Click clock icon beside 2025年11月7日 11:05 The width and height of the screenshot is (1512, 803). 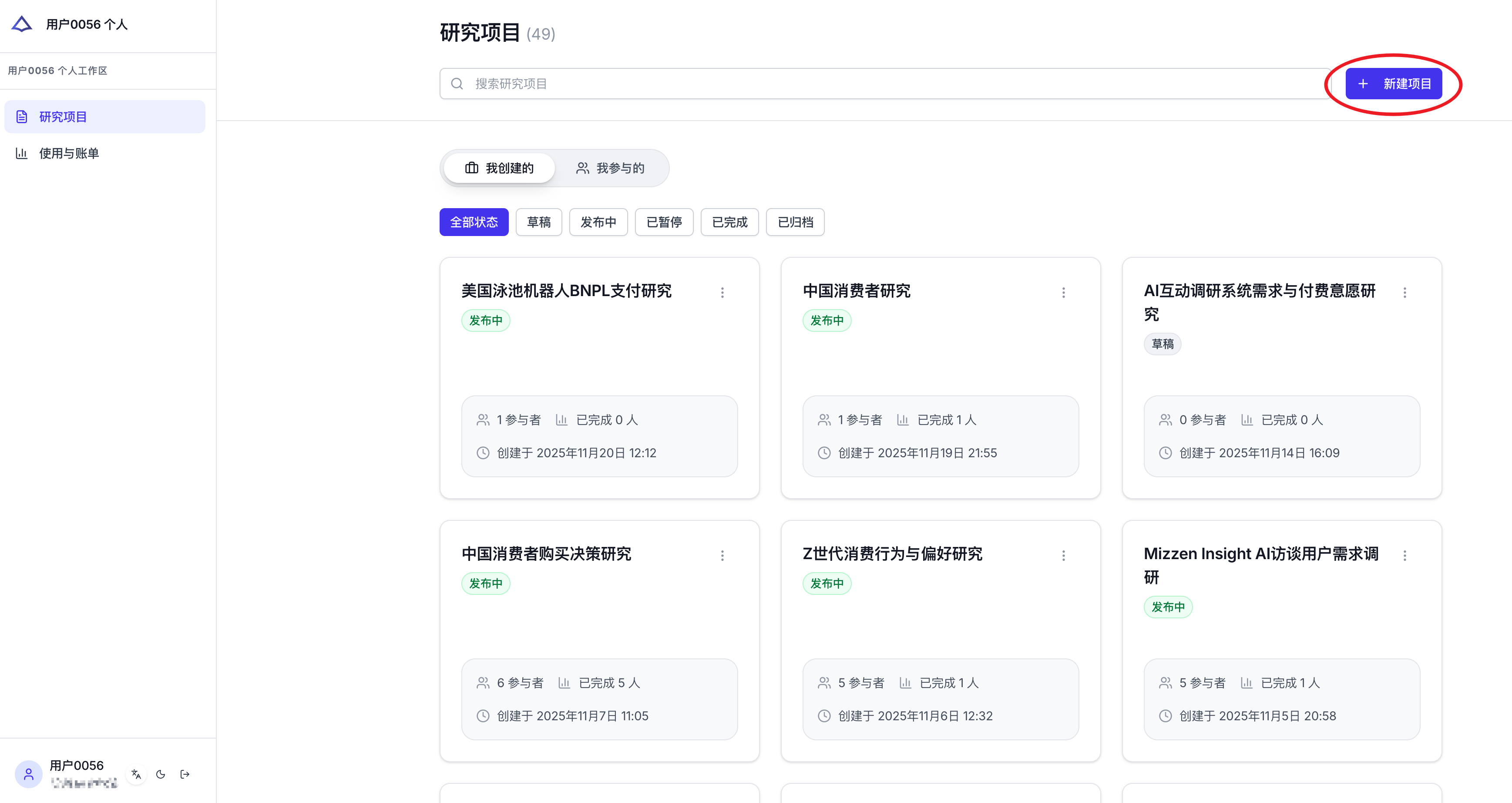tap(483, 715)
